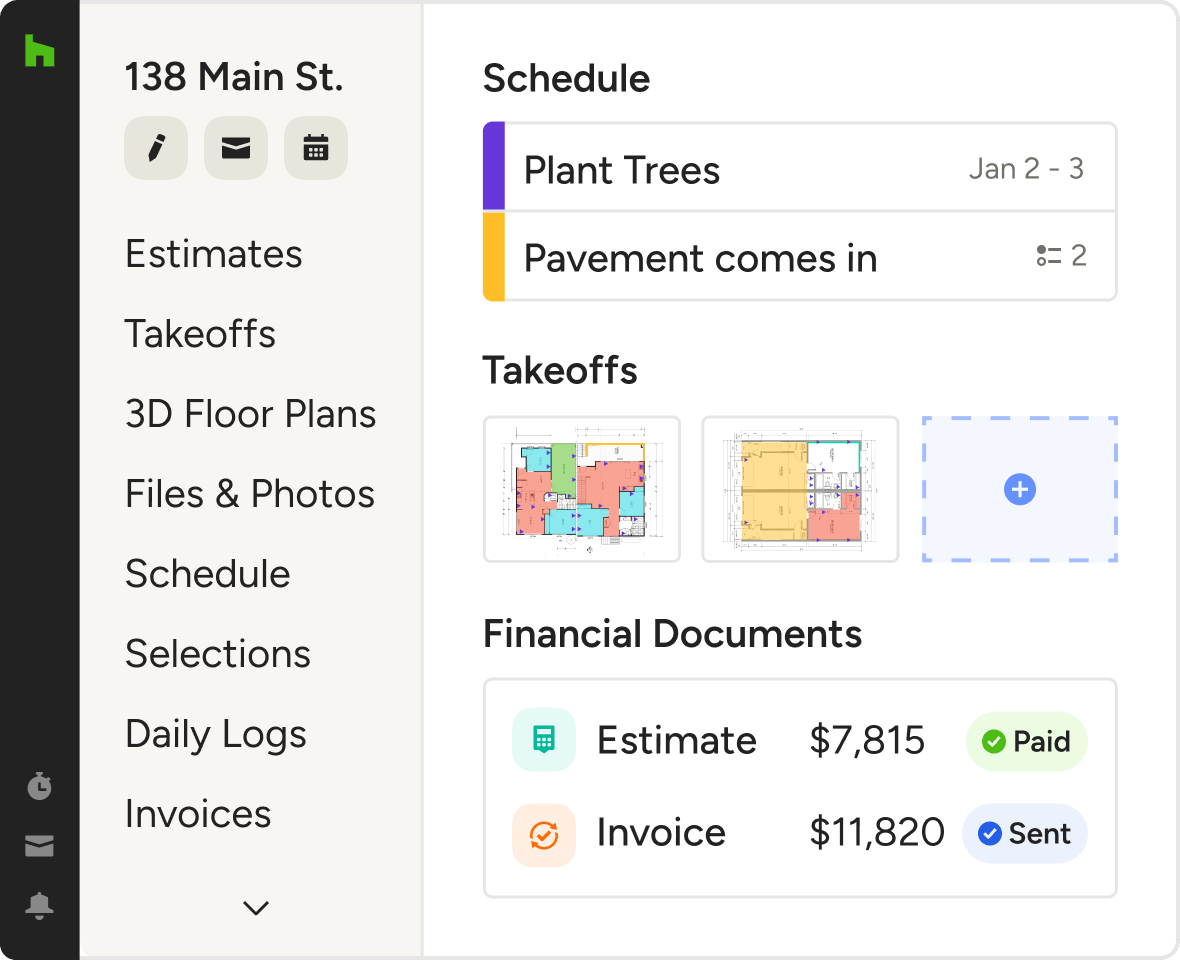Open the envelope messages button under address
Screen dimensions: 1180x960
[235, 148]
